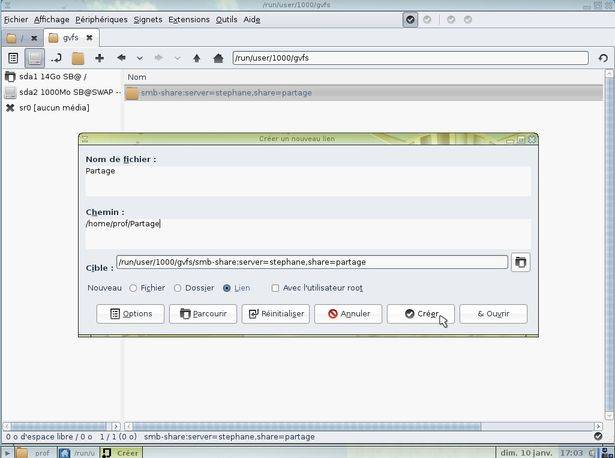Click the Cible path input field
Screen dimensions: 615x458
tap(312, 262)
